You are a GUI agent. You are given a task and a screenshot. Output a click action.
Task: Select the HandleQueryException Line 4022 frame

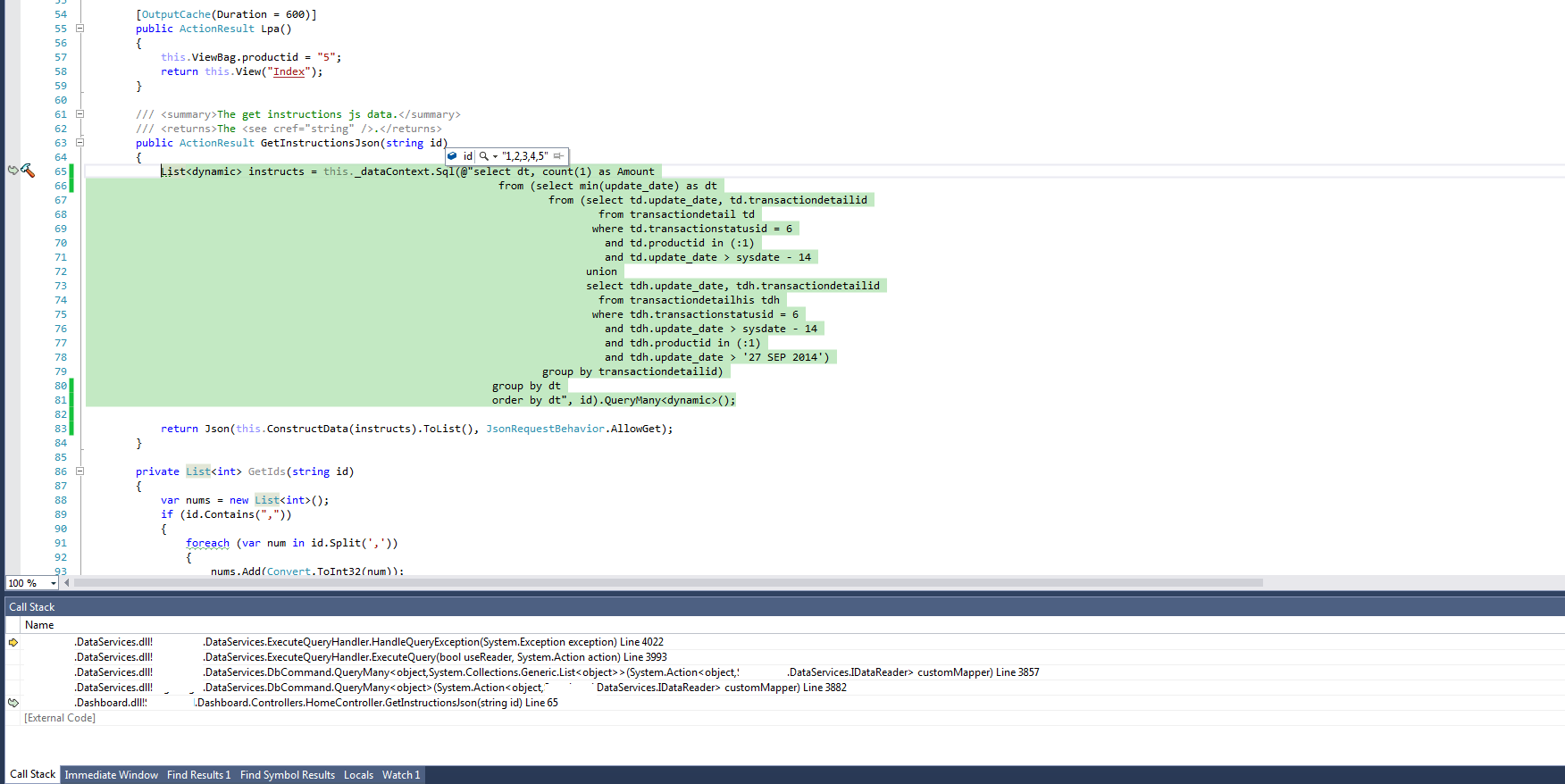coord(786,642)
